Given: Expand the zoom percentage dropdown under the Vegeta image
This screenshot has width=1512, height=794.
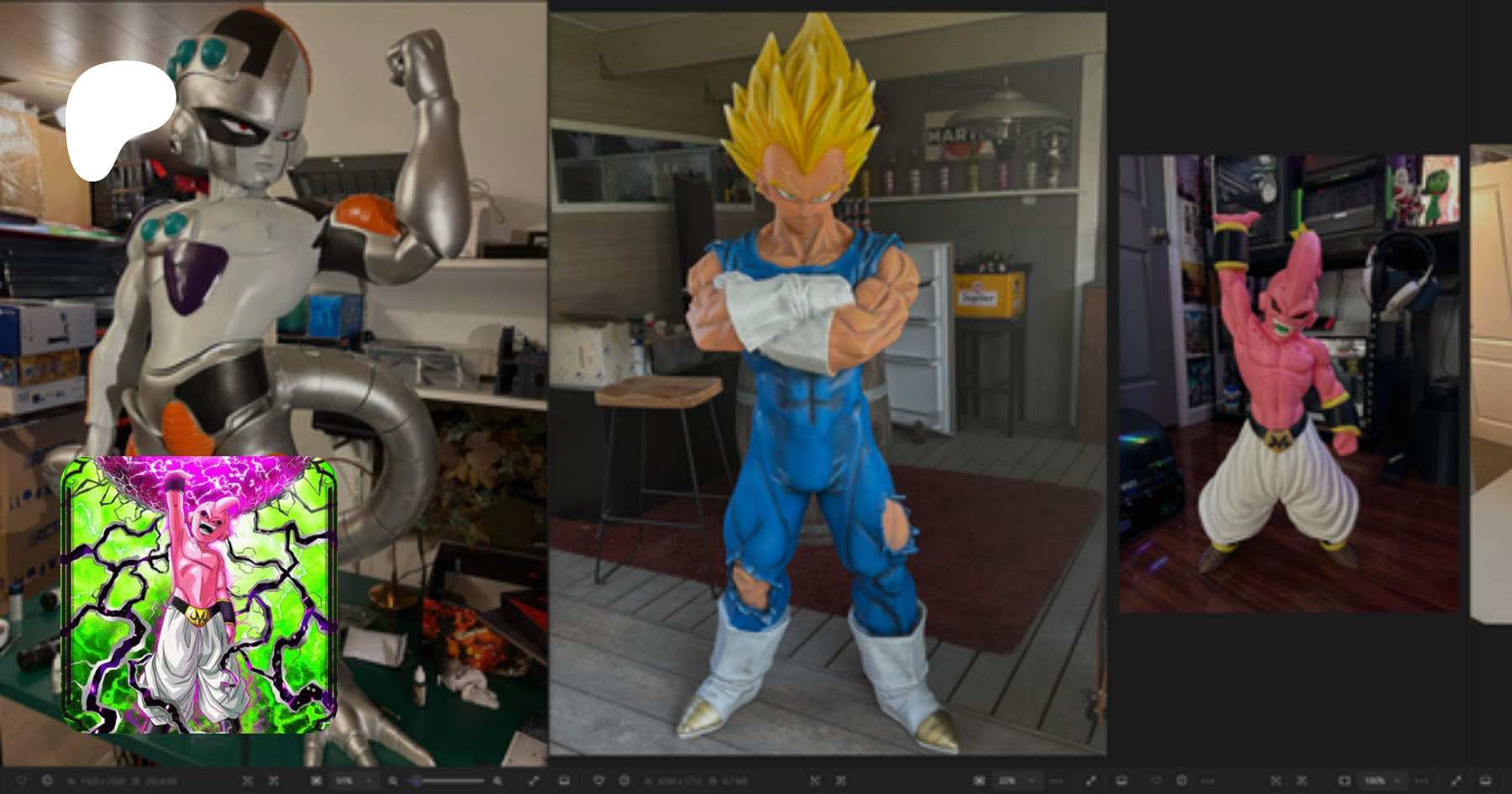Looking at the screenshot, I should 1016,781.
